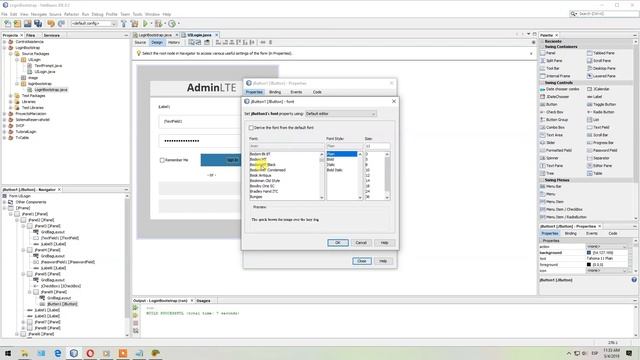Click the font size input field
This screenshot has height=360, width=640.
pyautogui.click(x=377, y=146)
